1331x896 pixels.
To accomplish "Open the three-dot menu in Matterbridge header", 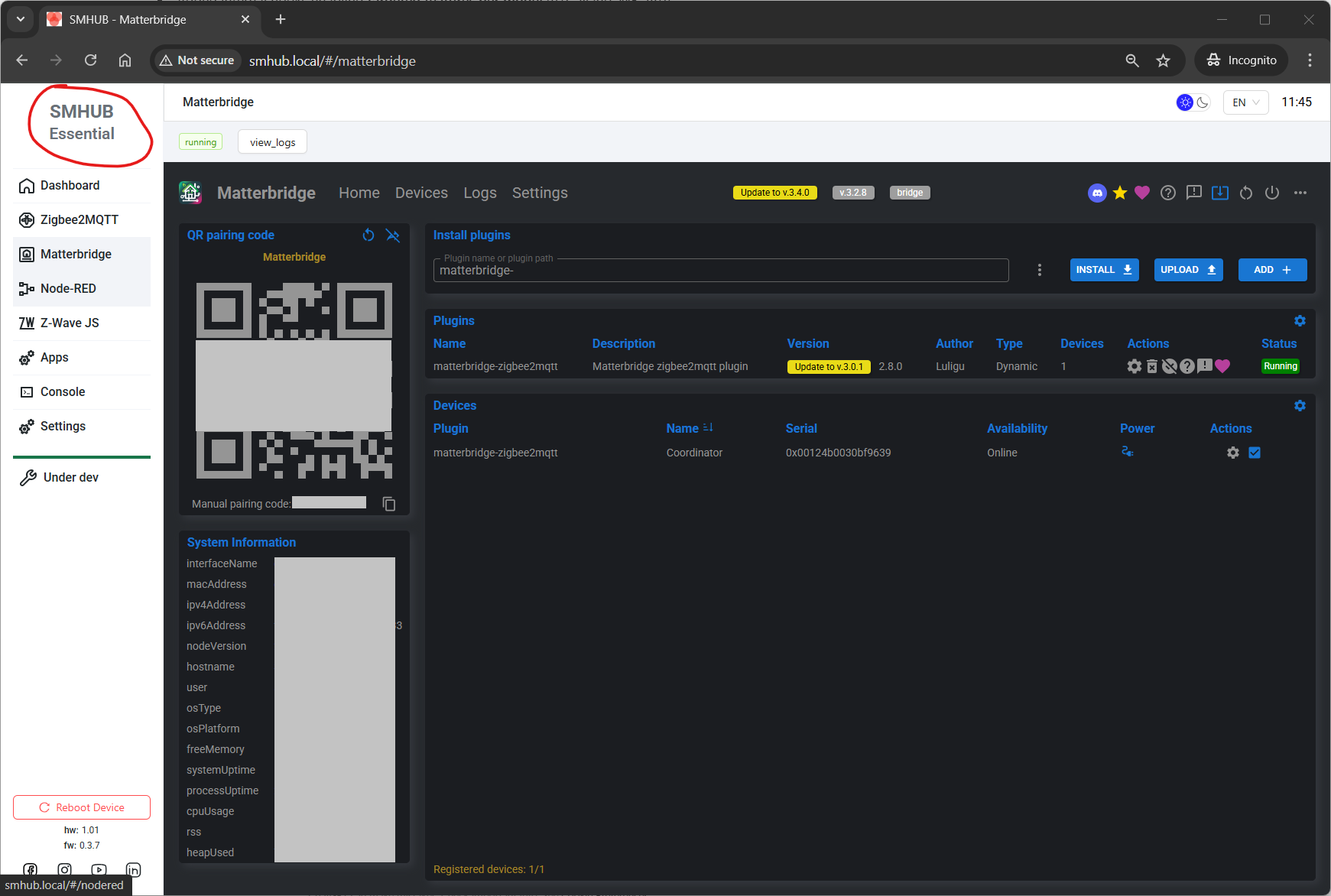I will pyautogui.click(x=1300, y=193).
